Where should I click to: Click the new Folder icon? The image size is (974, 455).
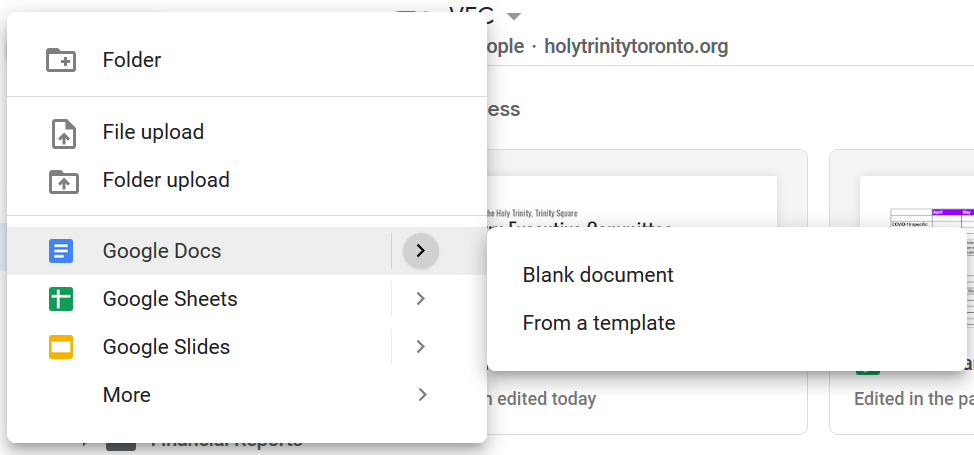[61, 60]
